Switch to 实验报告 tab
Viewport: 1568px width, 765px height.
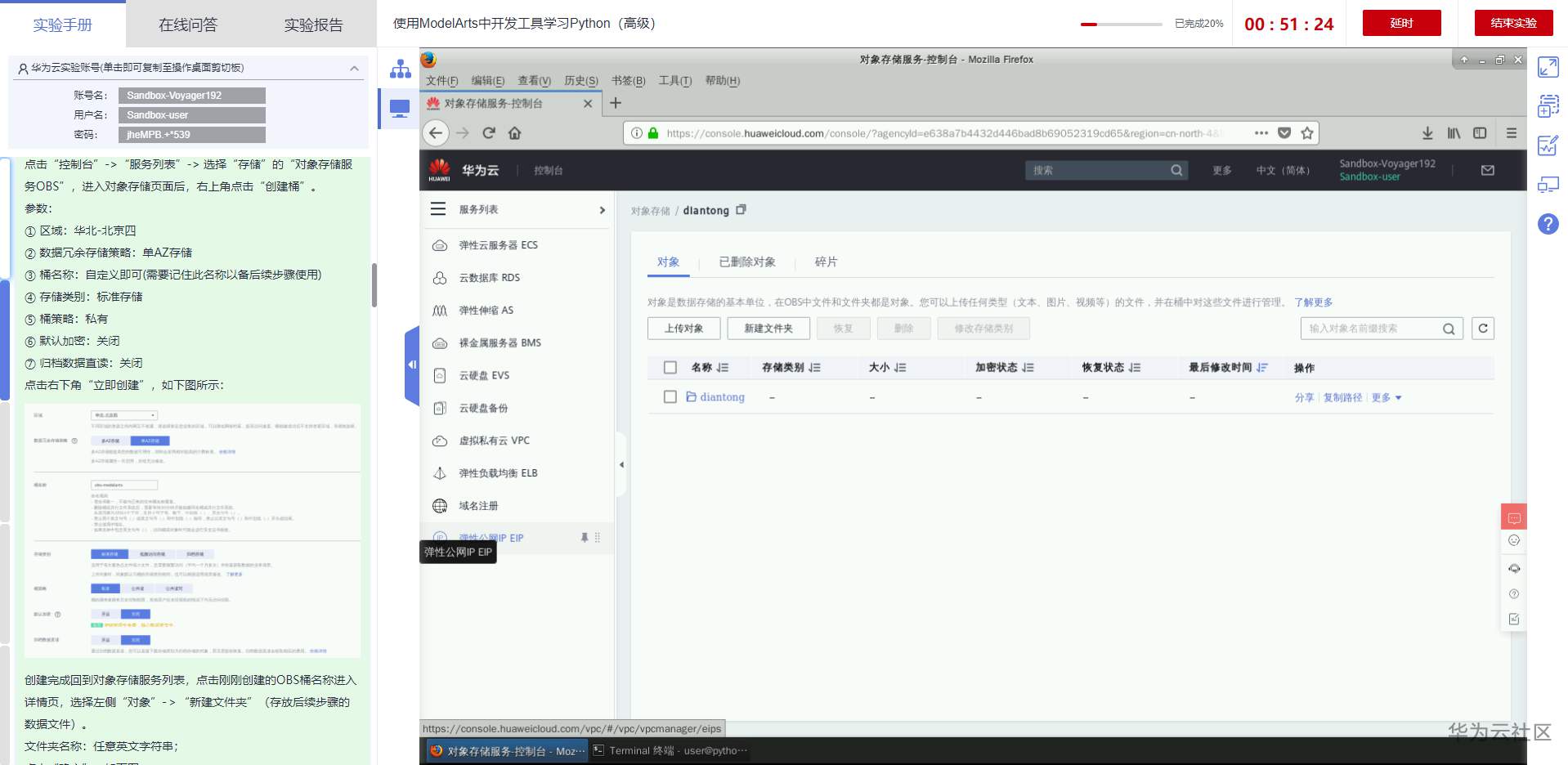314,25
